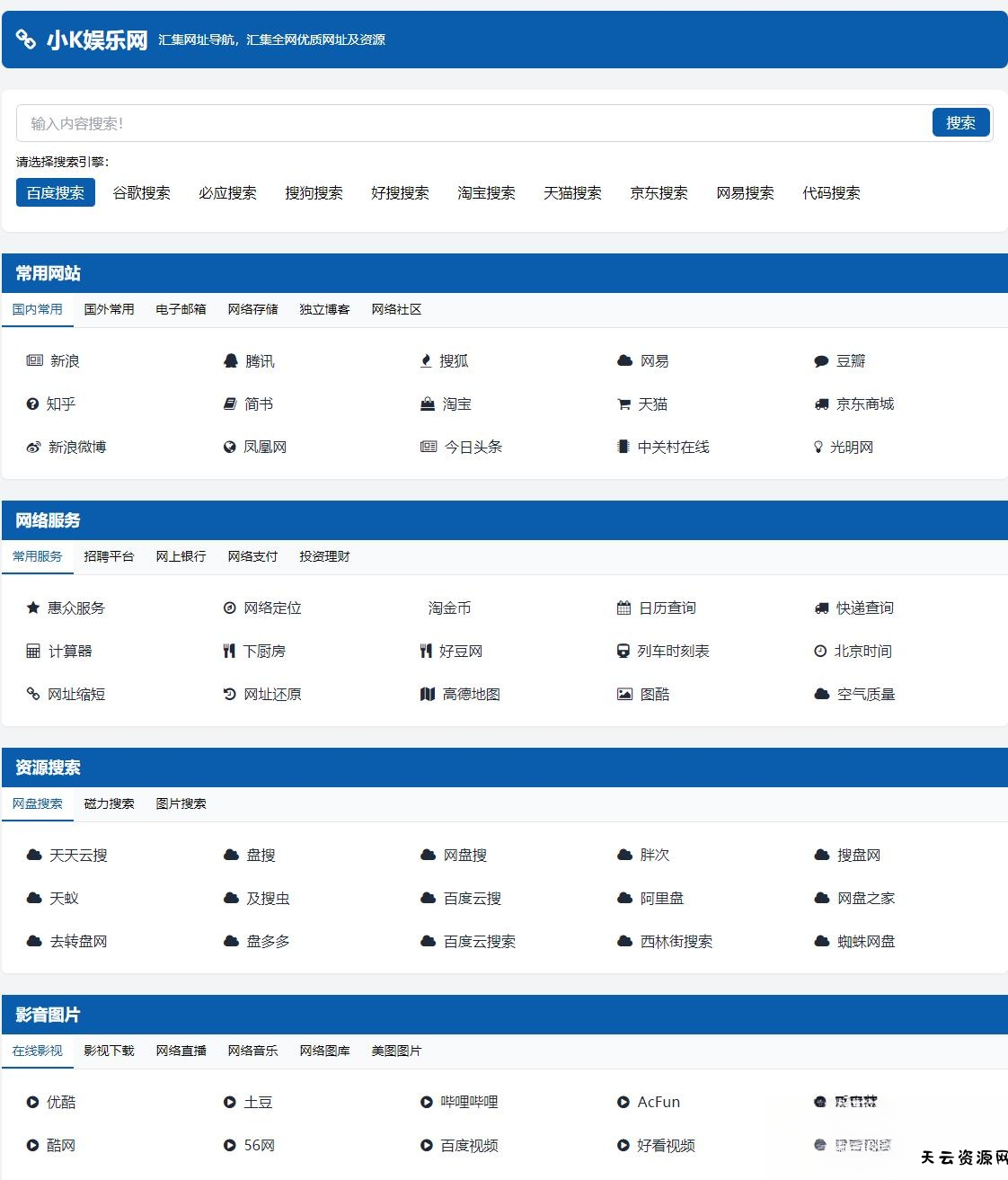
Task: Switch to the 国外常用 tab
Action: (109, 309)
